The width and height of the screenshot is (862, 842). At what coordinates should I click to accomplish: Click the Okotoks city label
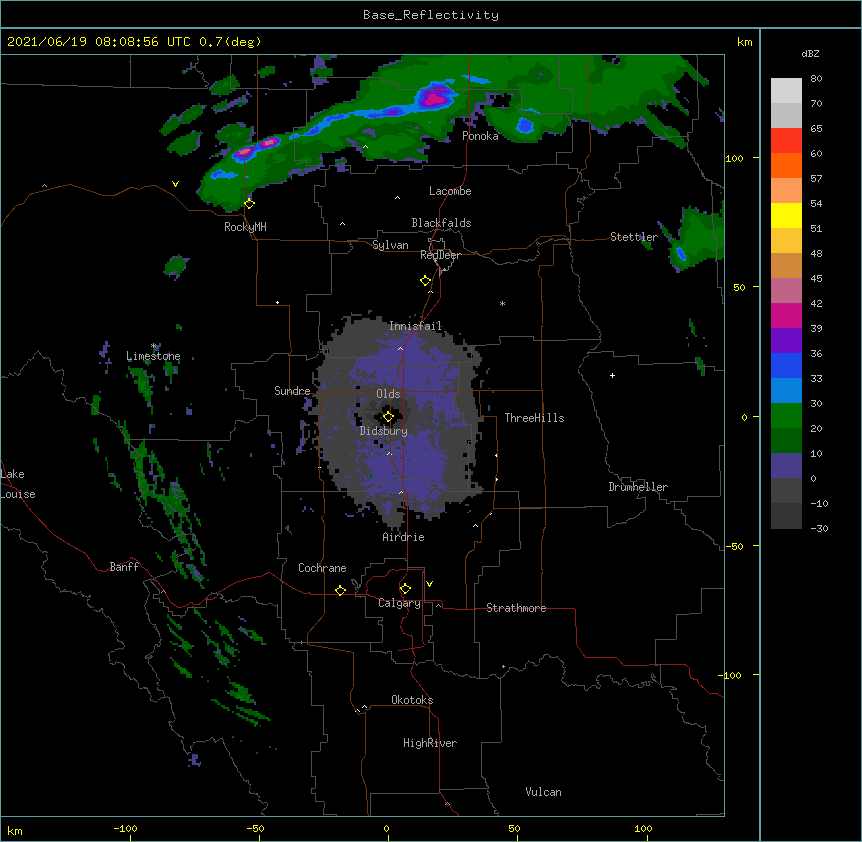pyautogui.click(x=412, y=700)
